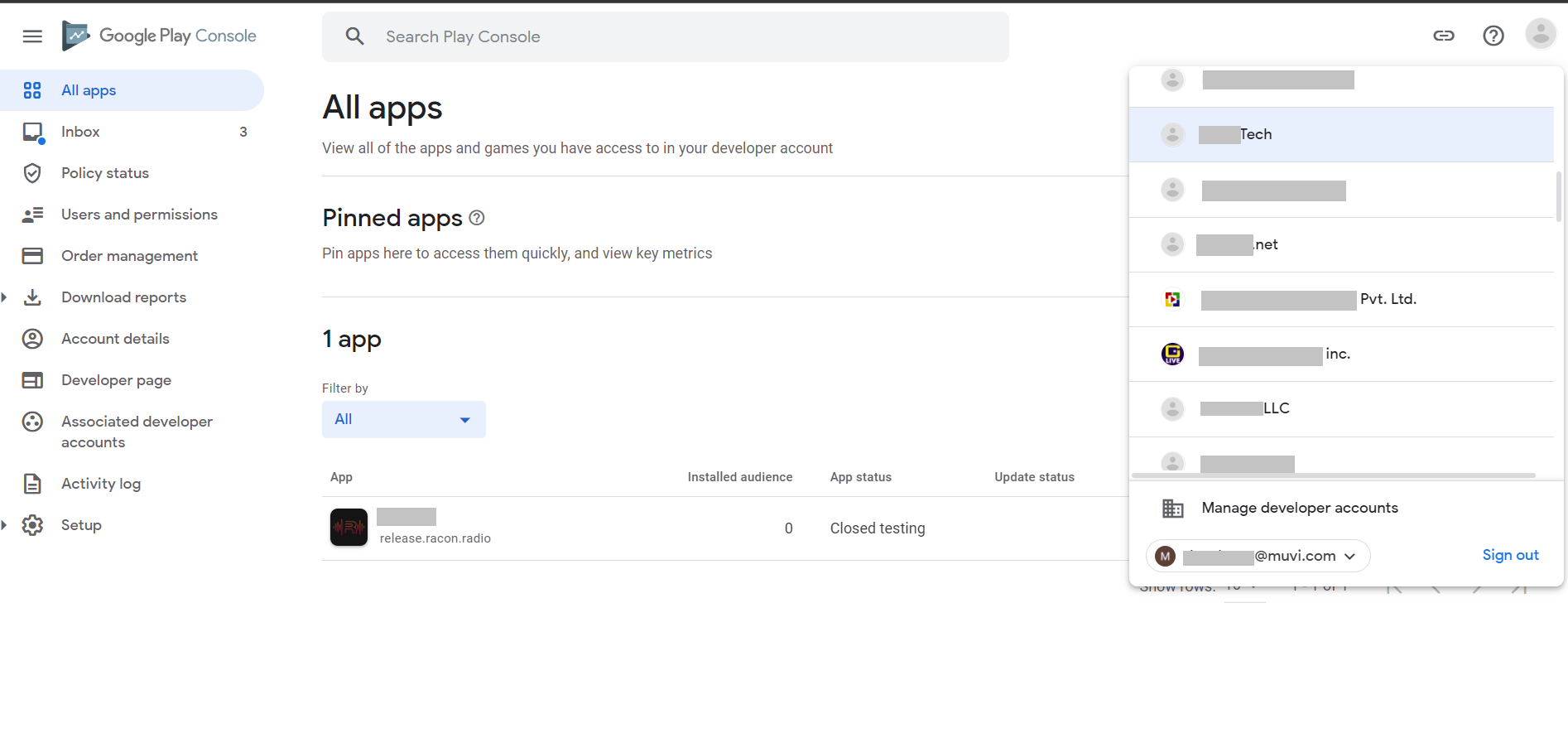1568x738 pixels.
Task: Switch to the inc. developer account
Action: point(1341,354)
